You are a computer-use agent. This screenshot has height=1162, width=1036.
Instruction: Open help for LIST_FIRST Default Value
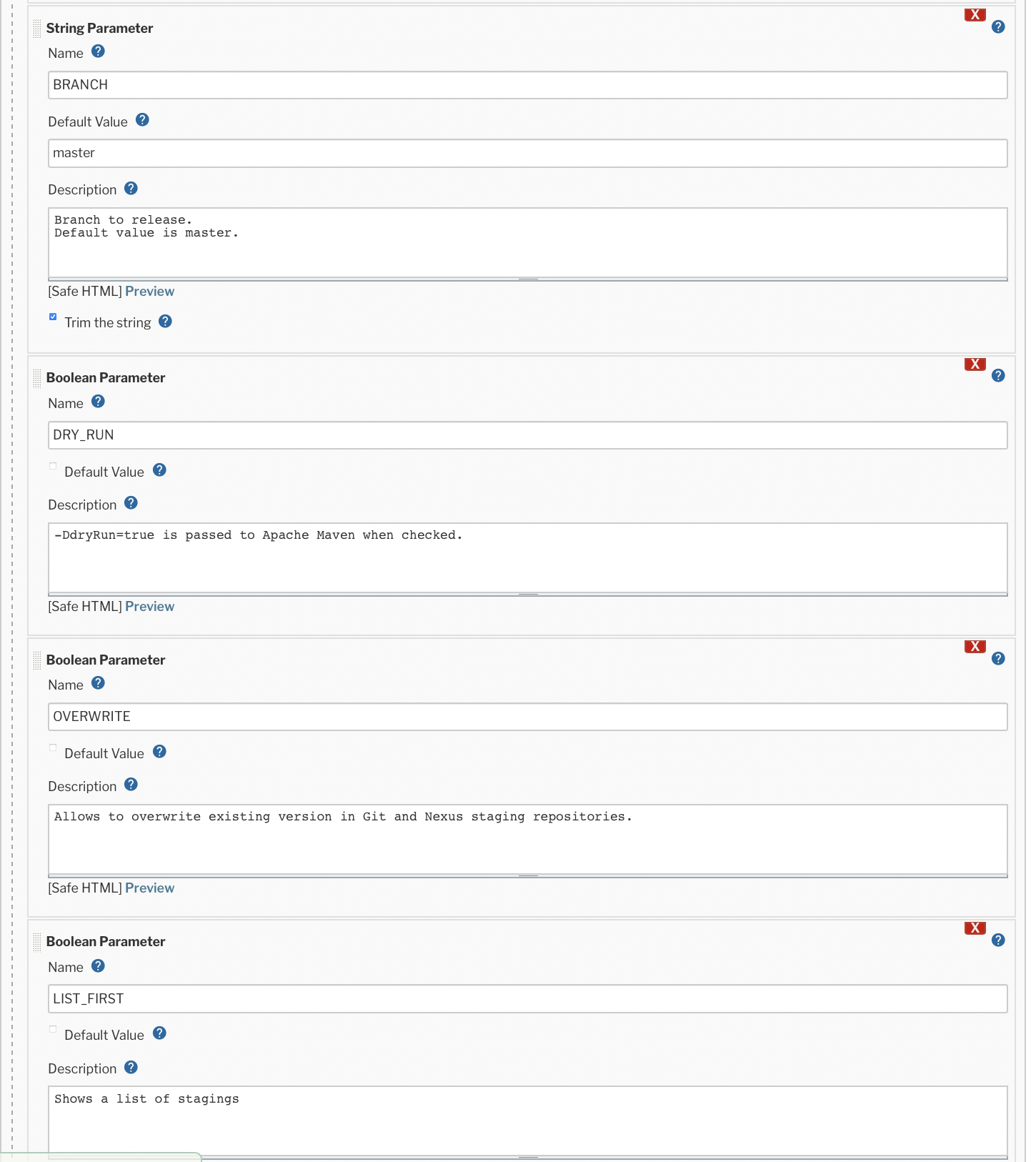(x=159, y=1033)
